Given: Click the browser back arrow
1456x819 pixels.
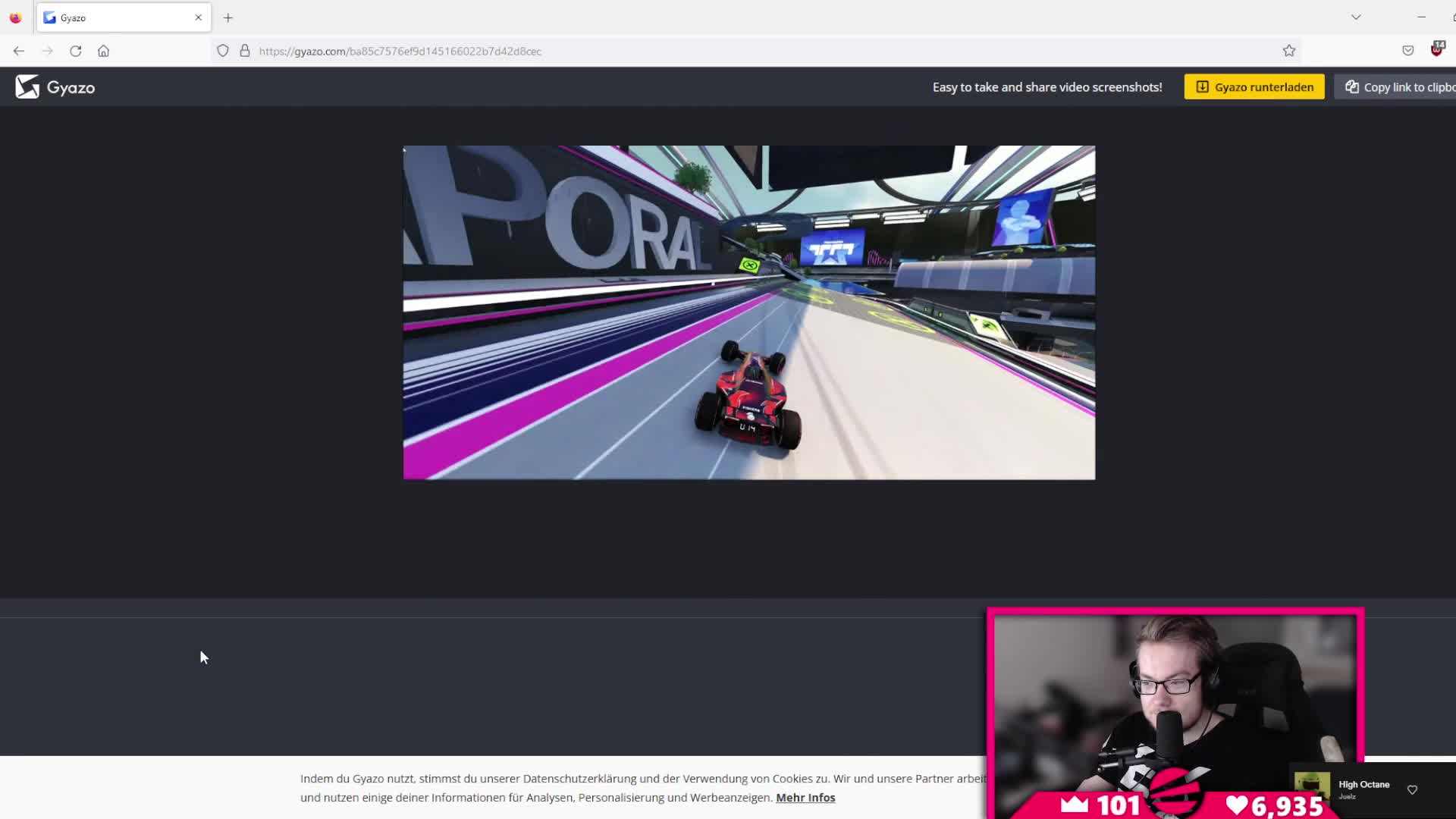Looking at the screenshot, I should 18,51.
